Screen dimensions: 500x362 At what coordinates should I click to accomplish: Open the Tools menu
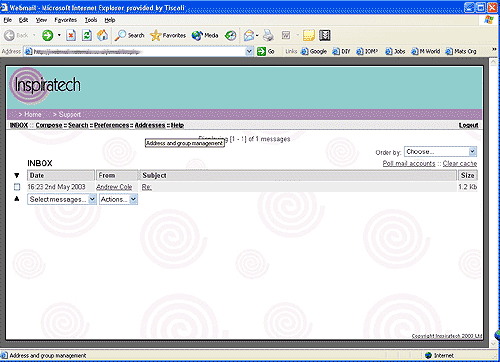91,20
